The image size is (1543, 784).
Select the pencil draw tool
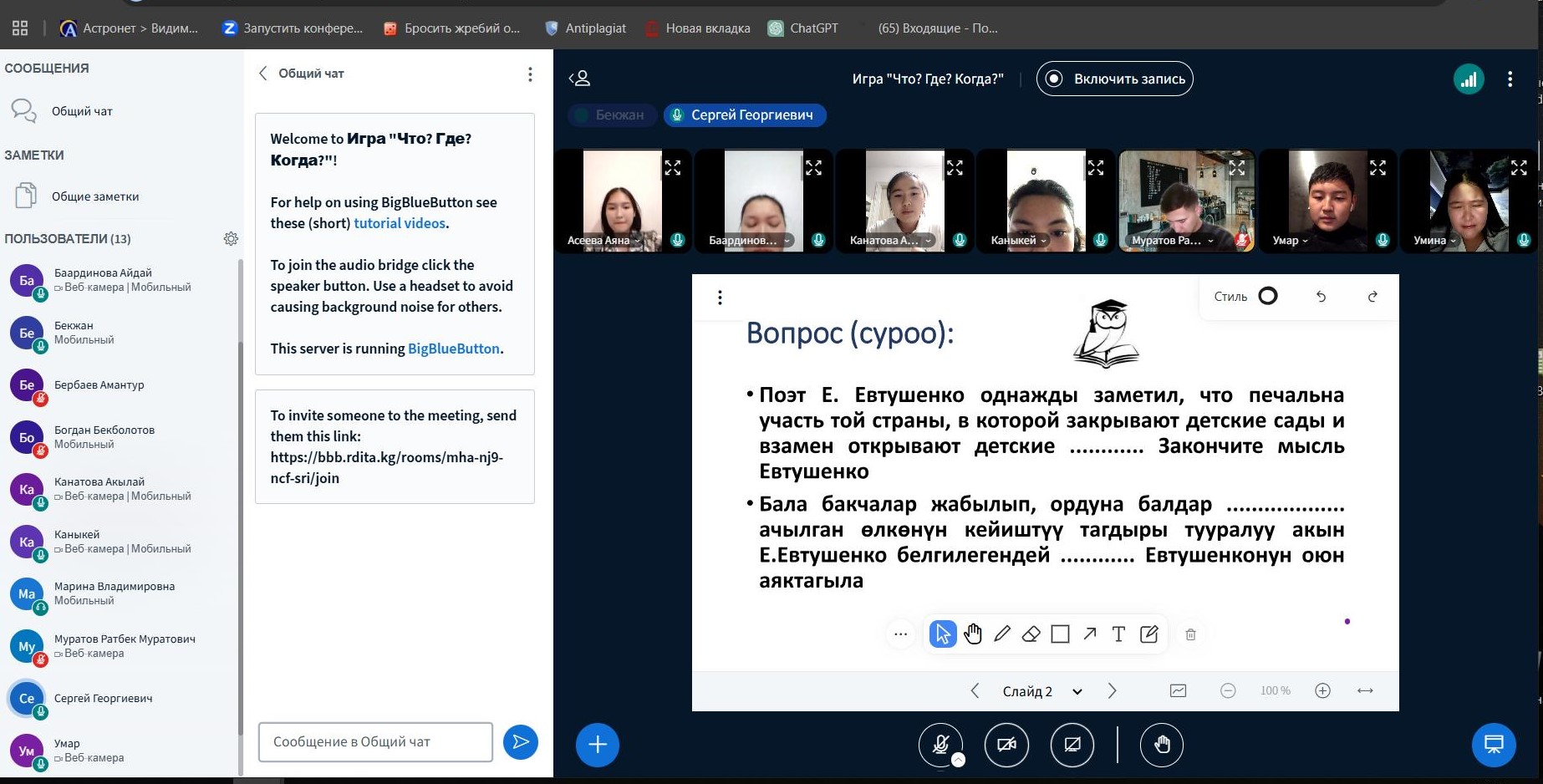coord(1001,634)
